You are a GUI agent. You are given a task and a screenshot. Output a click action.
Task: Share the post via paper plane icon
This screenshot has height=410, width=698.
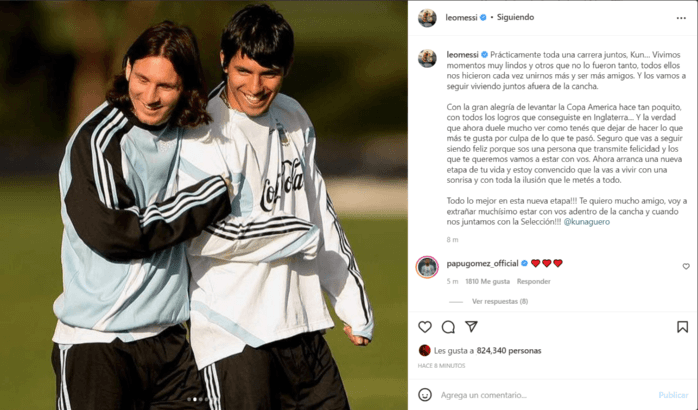(471, 327)
